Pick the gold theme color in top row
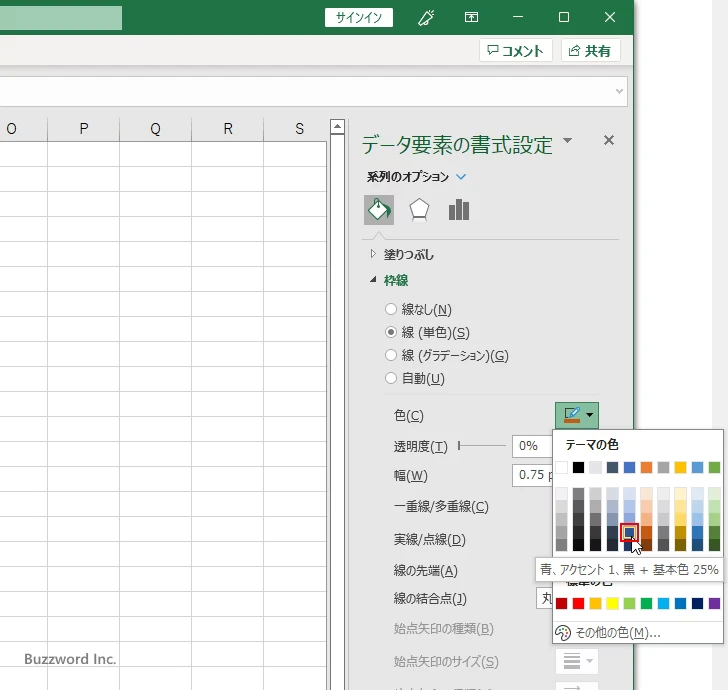 coord(680,467)
